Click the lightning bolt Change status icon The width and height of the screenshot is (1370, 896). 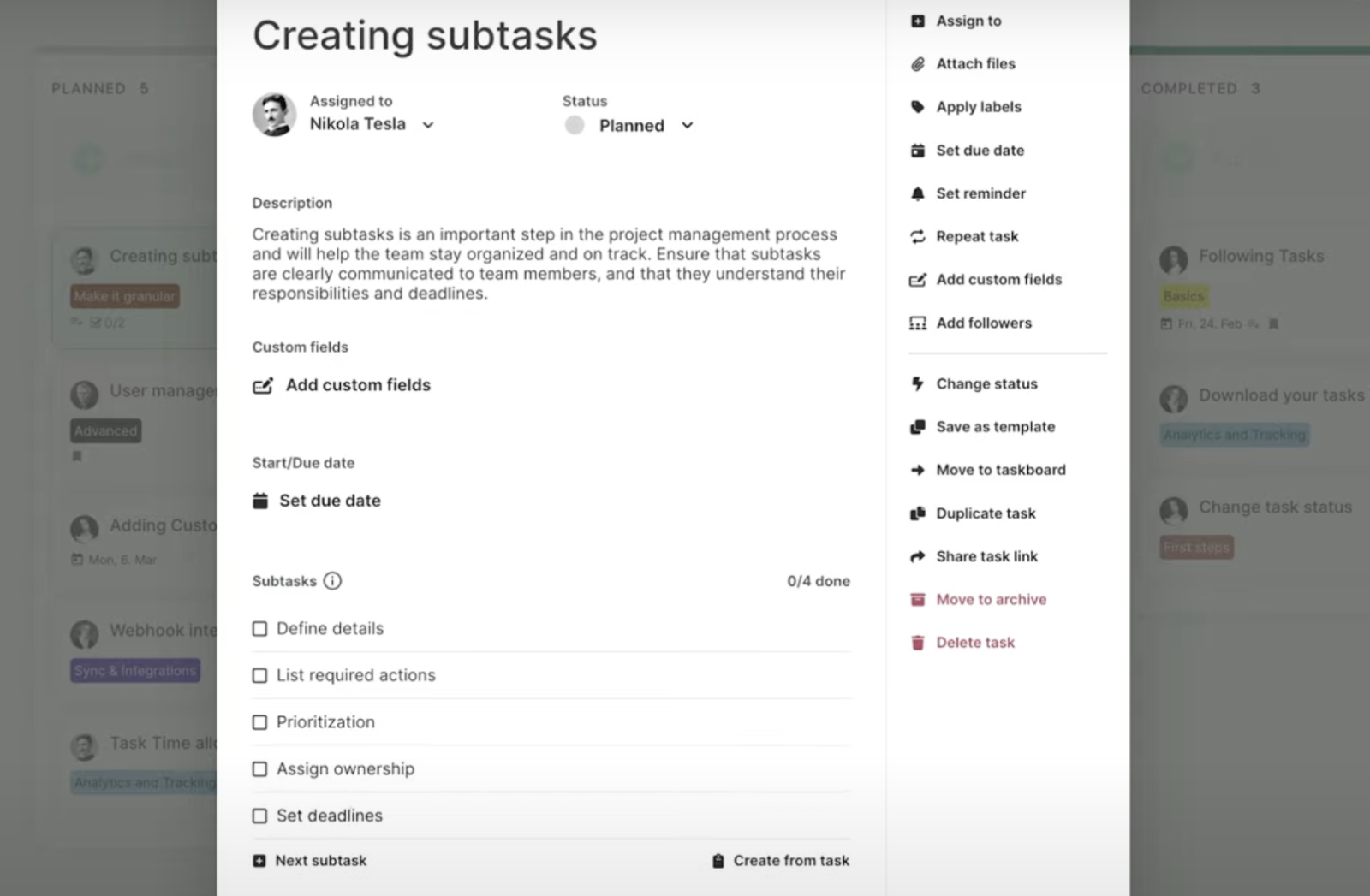[x=917, y=384]
